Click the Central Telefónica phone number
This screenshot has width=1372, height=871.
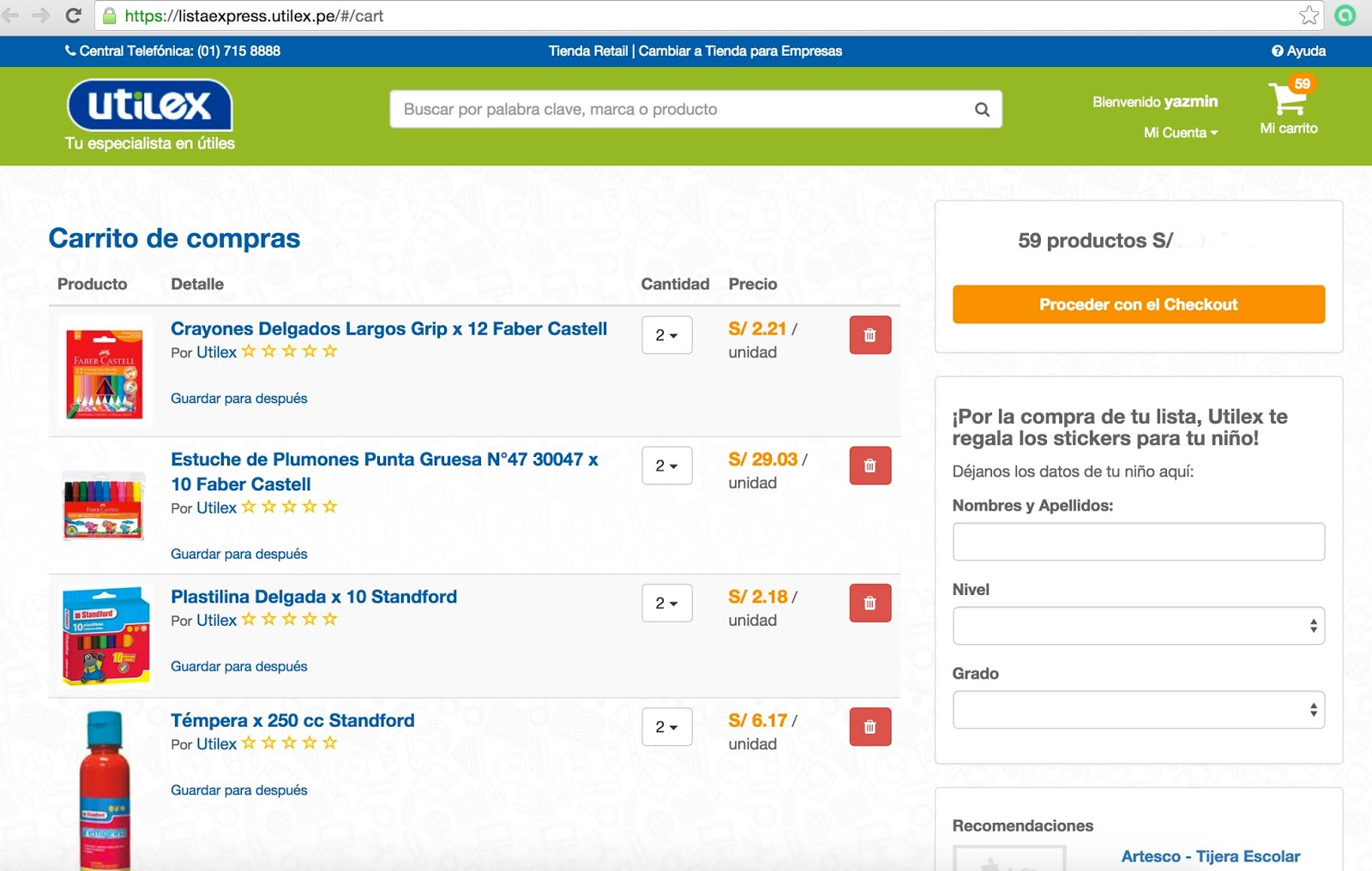pos(172,51)
